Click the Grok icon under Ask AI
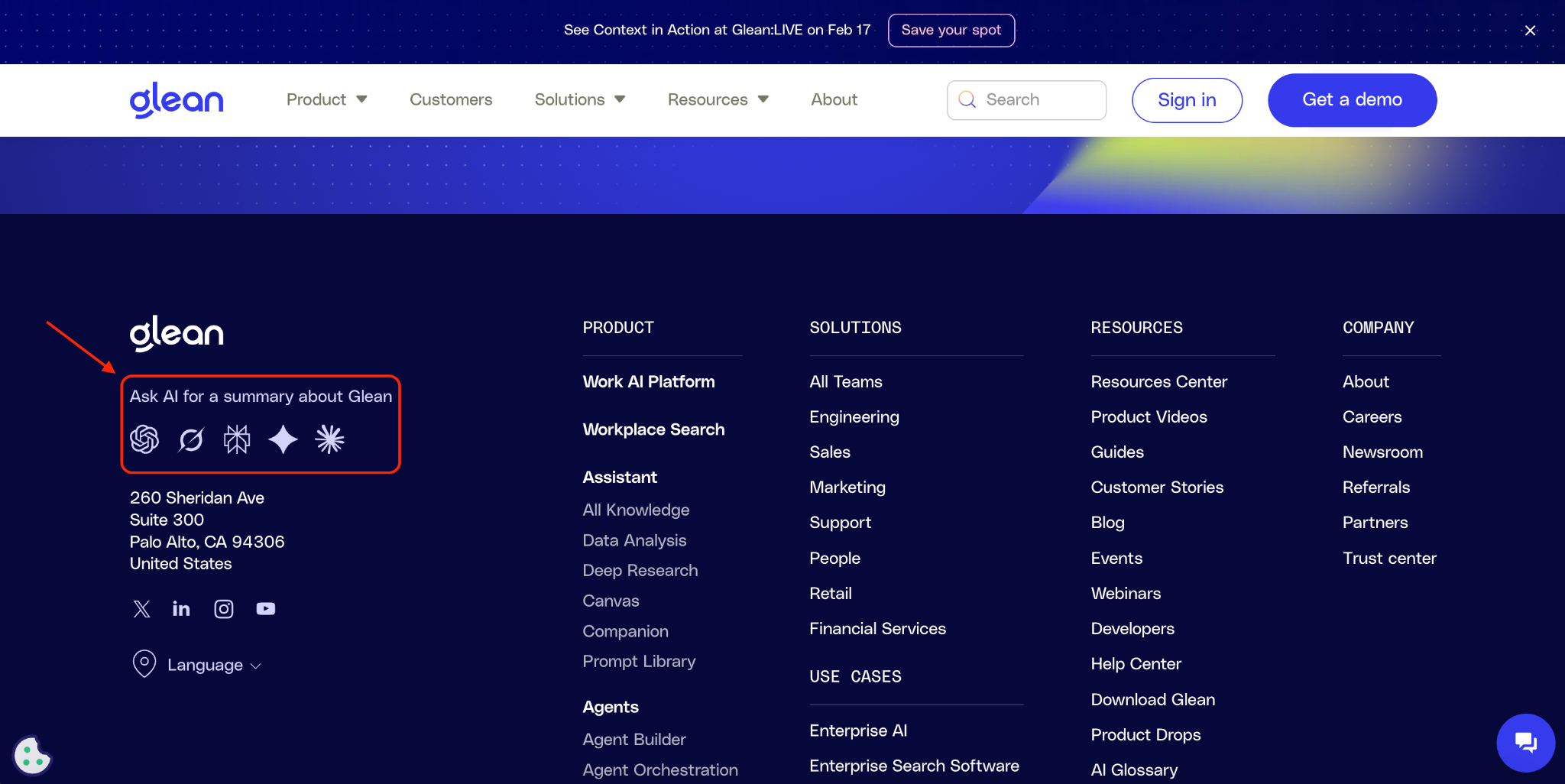 tap(191, 439)
